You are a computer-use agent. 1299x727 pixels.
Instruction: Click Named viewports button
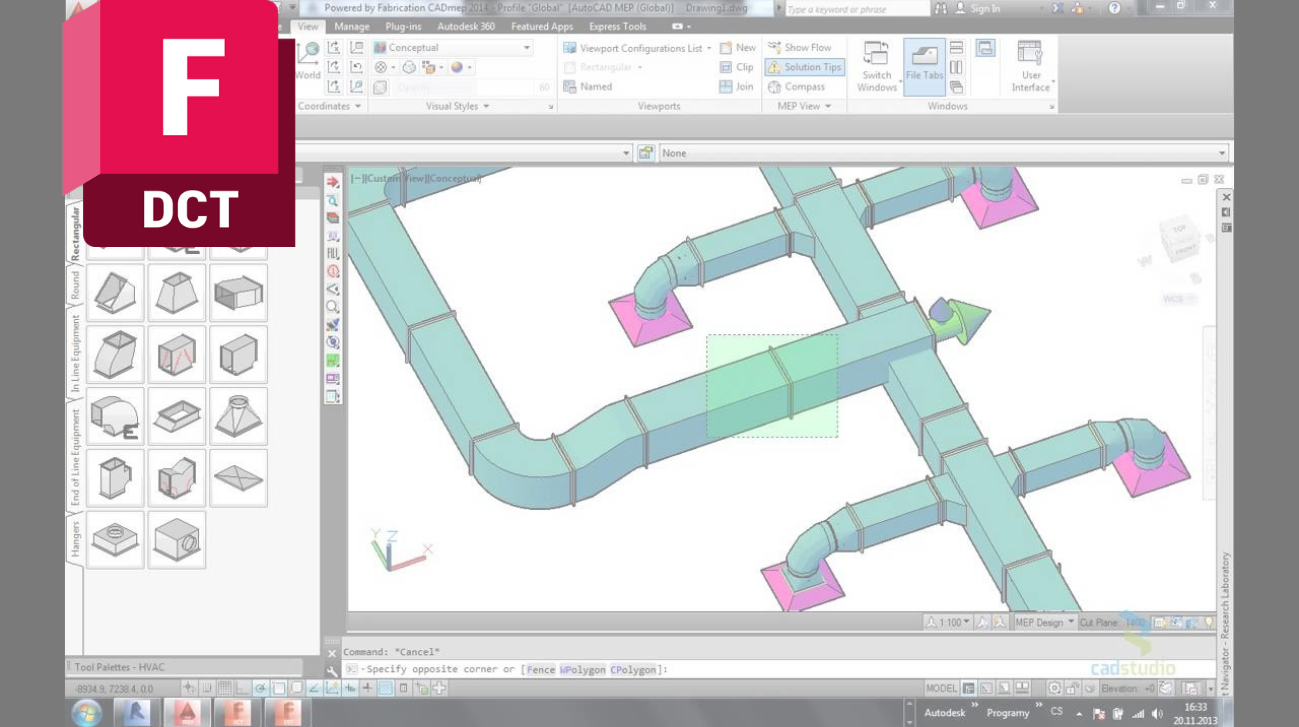(588, 87)
